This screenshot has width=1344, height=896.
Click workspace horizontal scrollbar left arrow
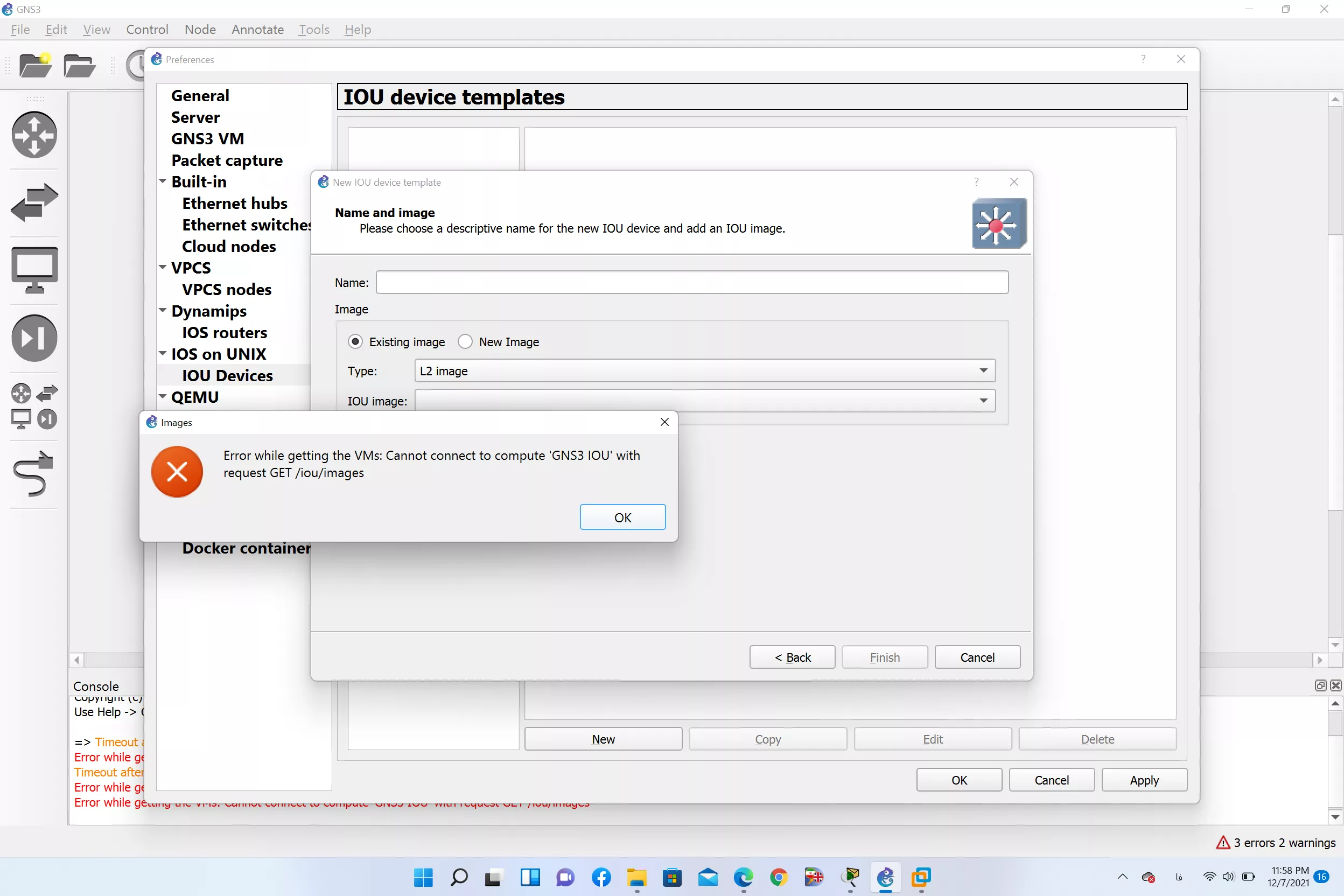click(x=76, y=660)
